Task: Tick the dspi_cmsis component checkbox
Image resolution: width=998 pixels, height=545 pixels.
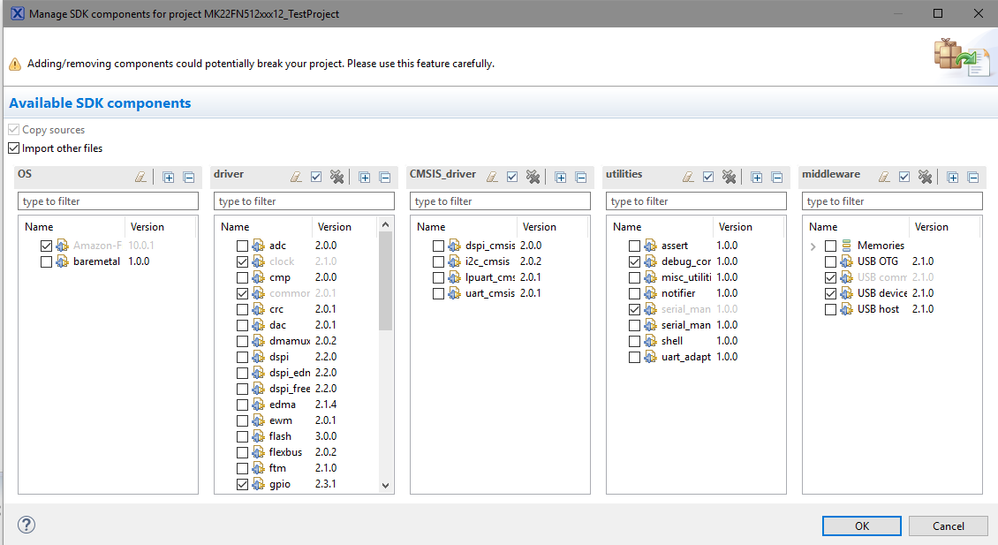Action: point(438,246)
